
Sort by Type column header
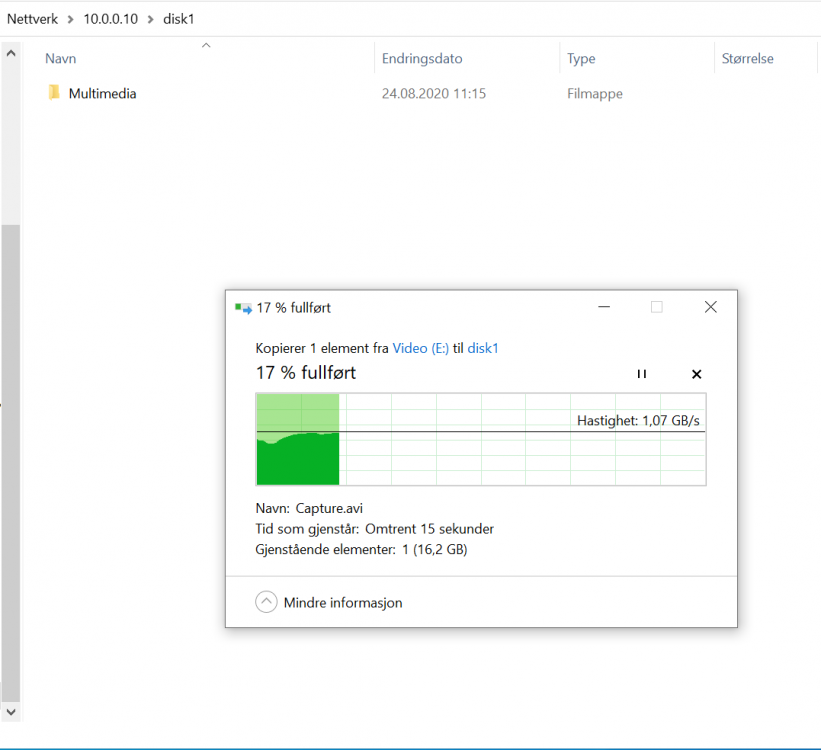coord(581,59)
